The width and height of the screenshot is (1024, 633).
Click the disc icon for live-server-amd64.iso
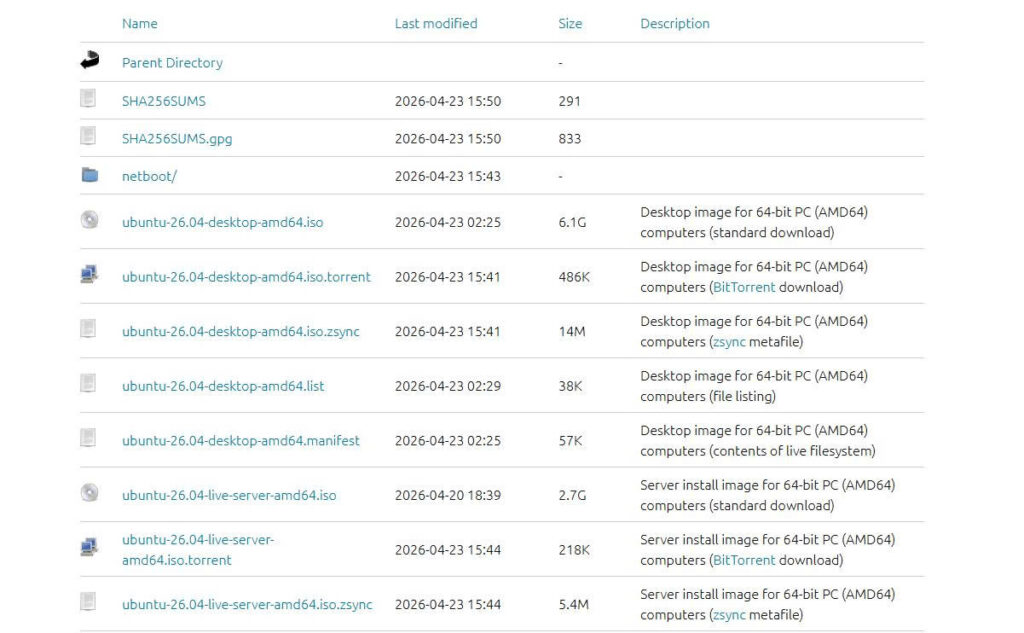pyautogui.click(x=89, y=493)
